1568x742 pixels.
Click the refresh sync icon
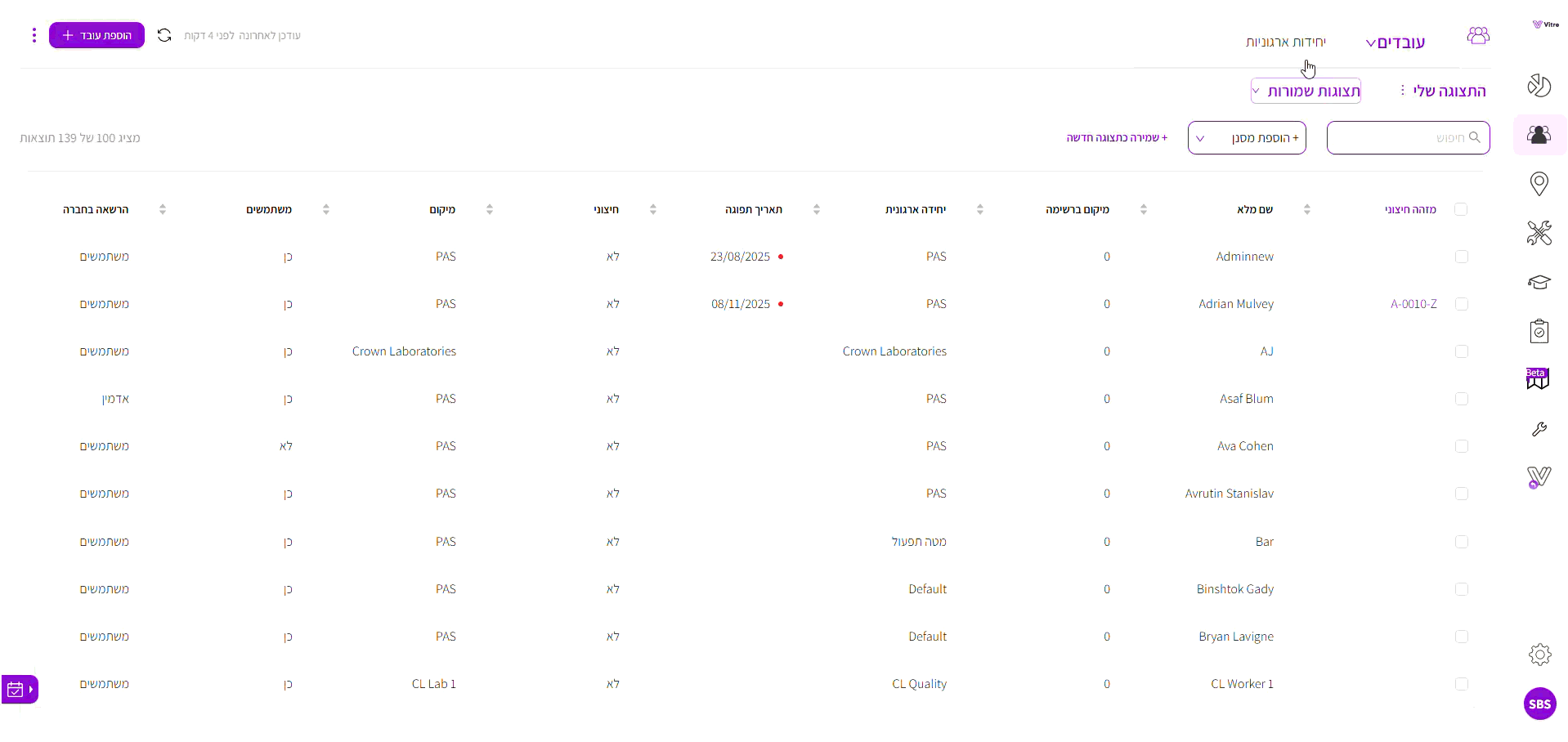tap(164, 35)
